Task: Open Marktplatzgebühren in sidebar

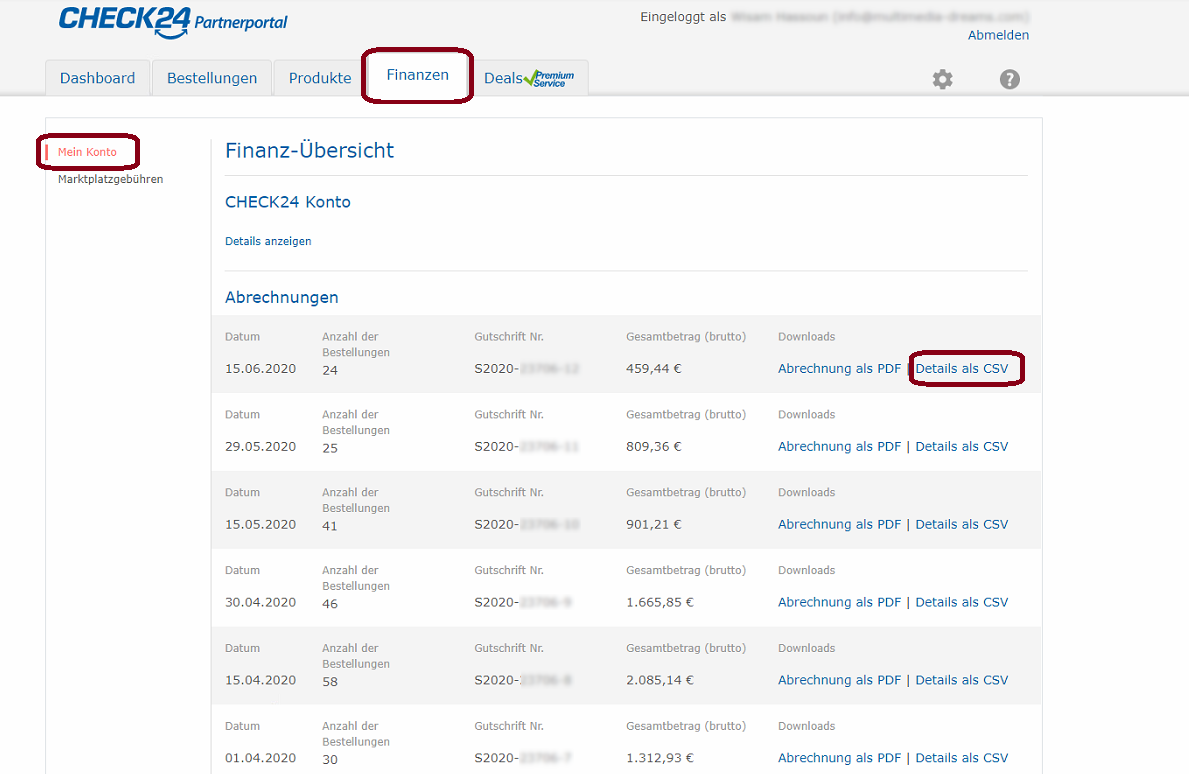Action: tap(110, 179)
